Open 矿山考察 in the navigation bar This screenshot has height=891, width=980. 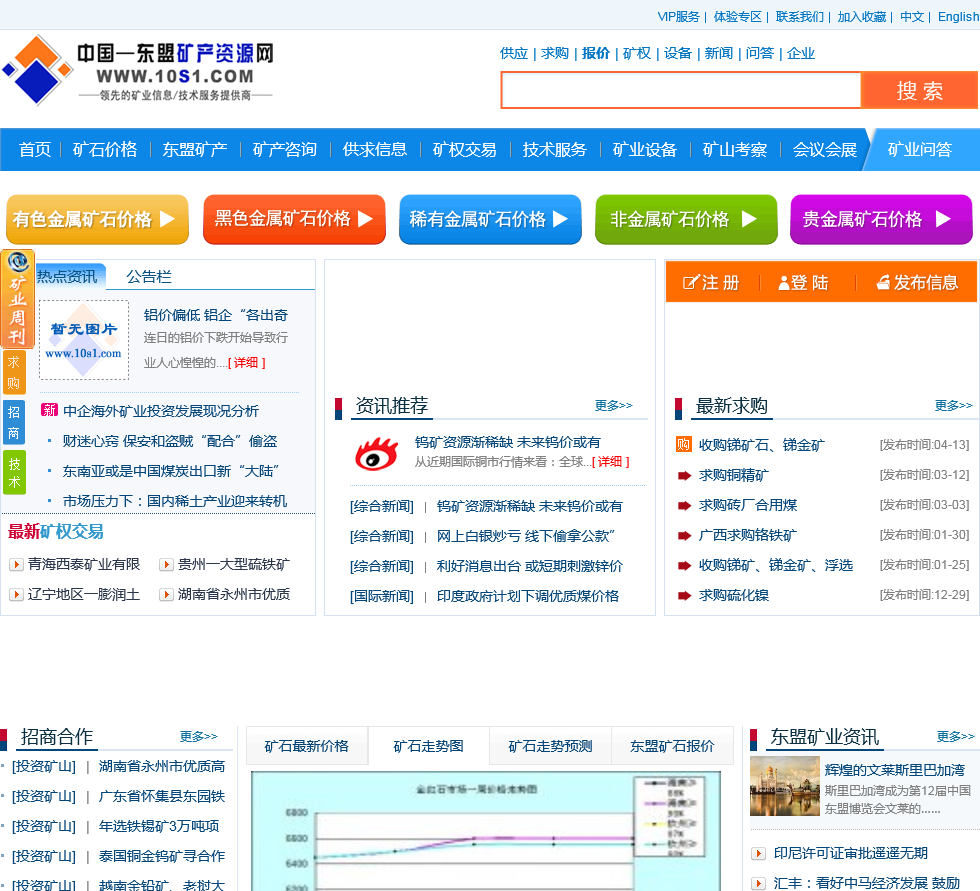pyautogui.click(x=734, y=149)
